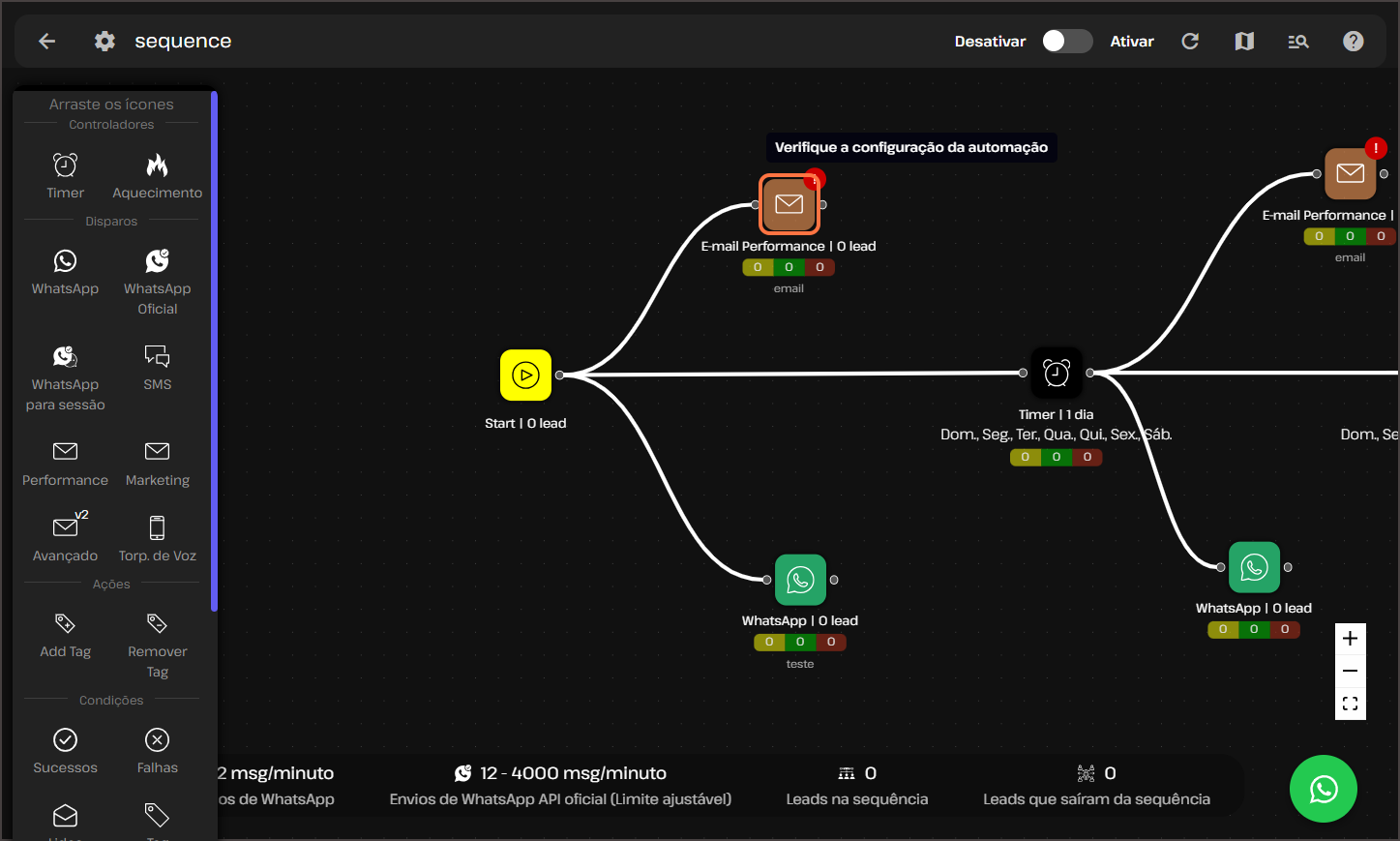
Task: Zoom out on canvas with minus button
Action: [x=1351, y=671]
